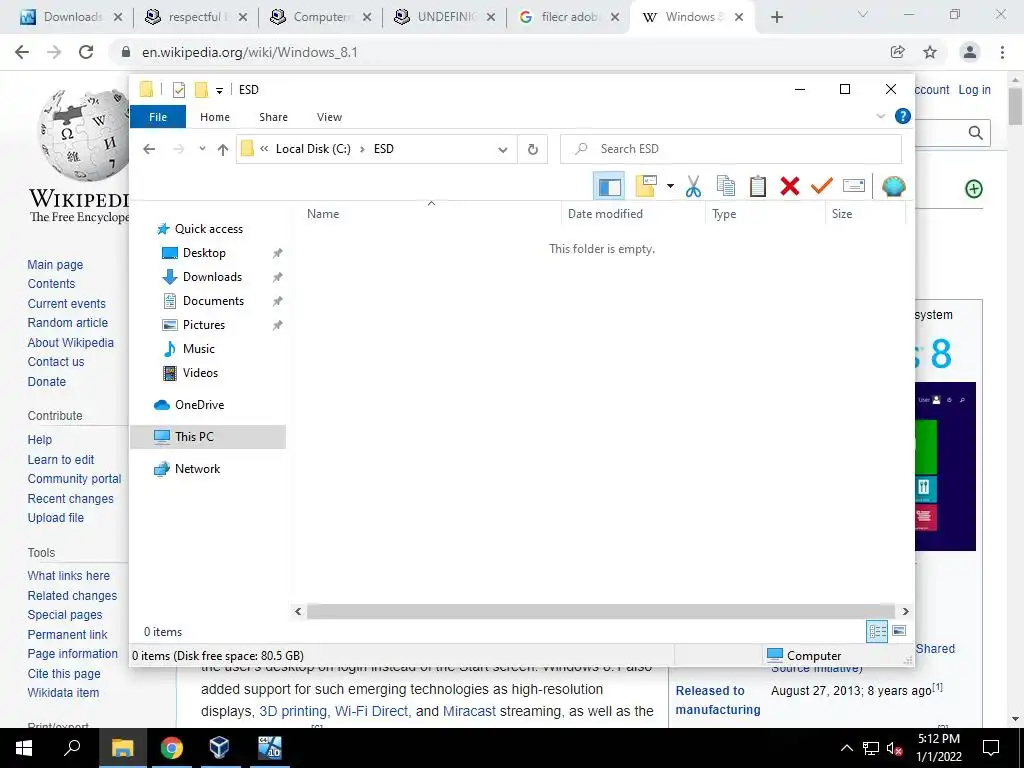Show hidden system tray icons
1024x768 pixels.
point(846,748)
